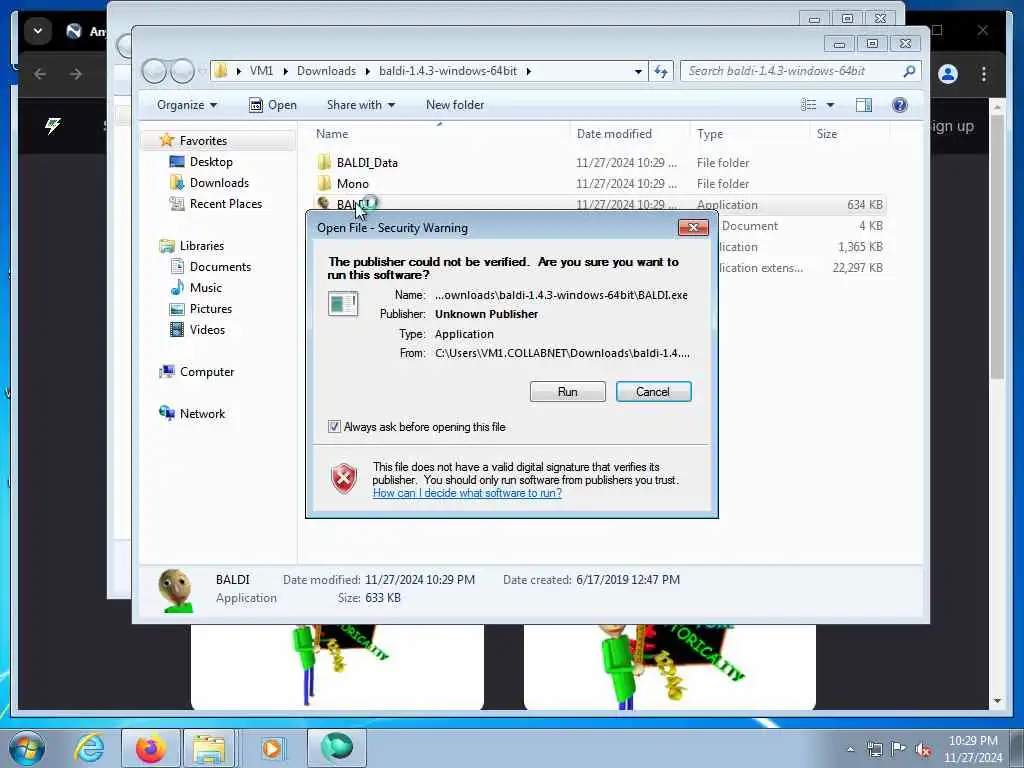Click the BALDI application file icon
1024x768 pixels.
[x=323, y=204]
